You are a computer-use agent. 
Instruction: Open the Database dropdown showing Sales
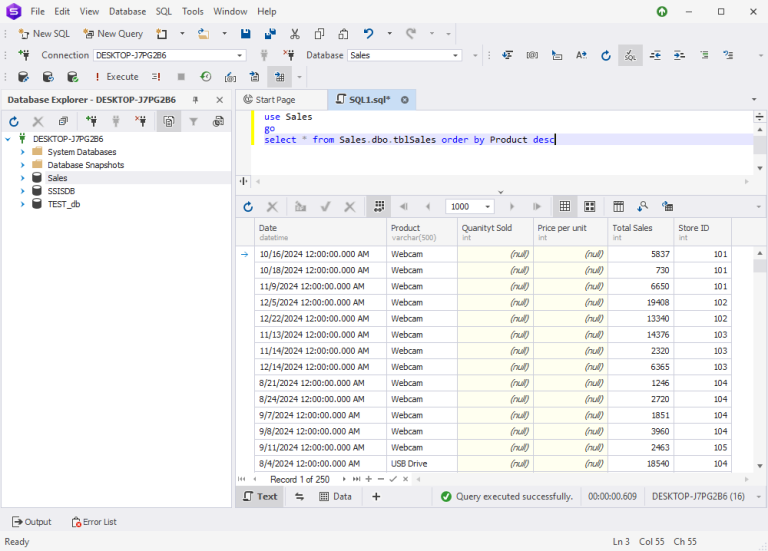405,55
